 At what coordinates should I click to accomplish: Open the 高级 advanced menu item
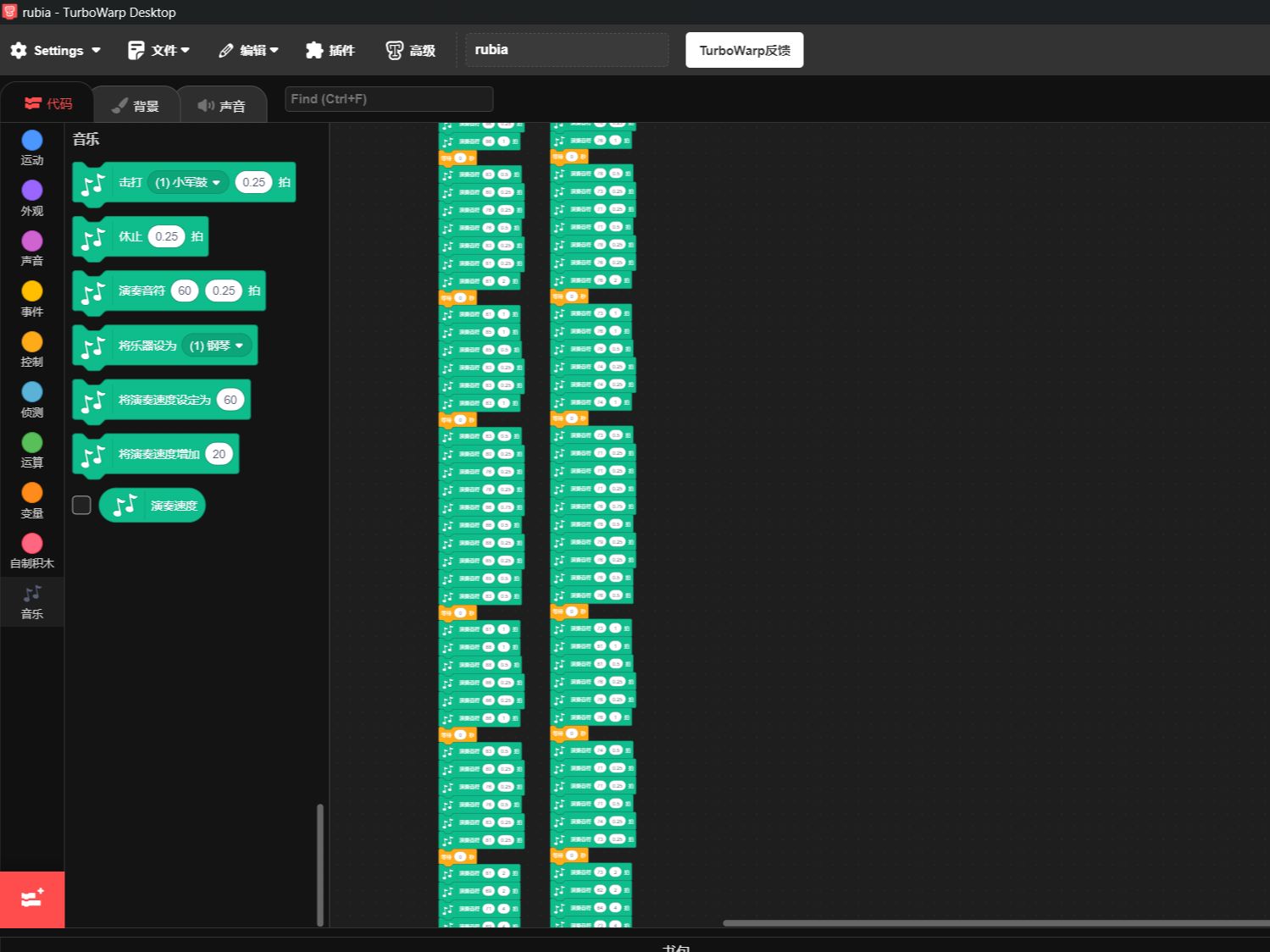pos(411,50)
